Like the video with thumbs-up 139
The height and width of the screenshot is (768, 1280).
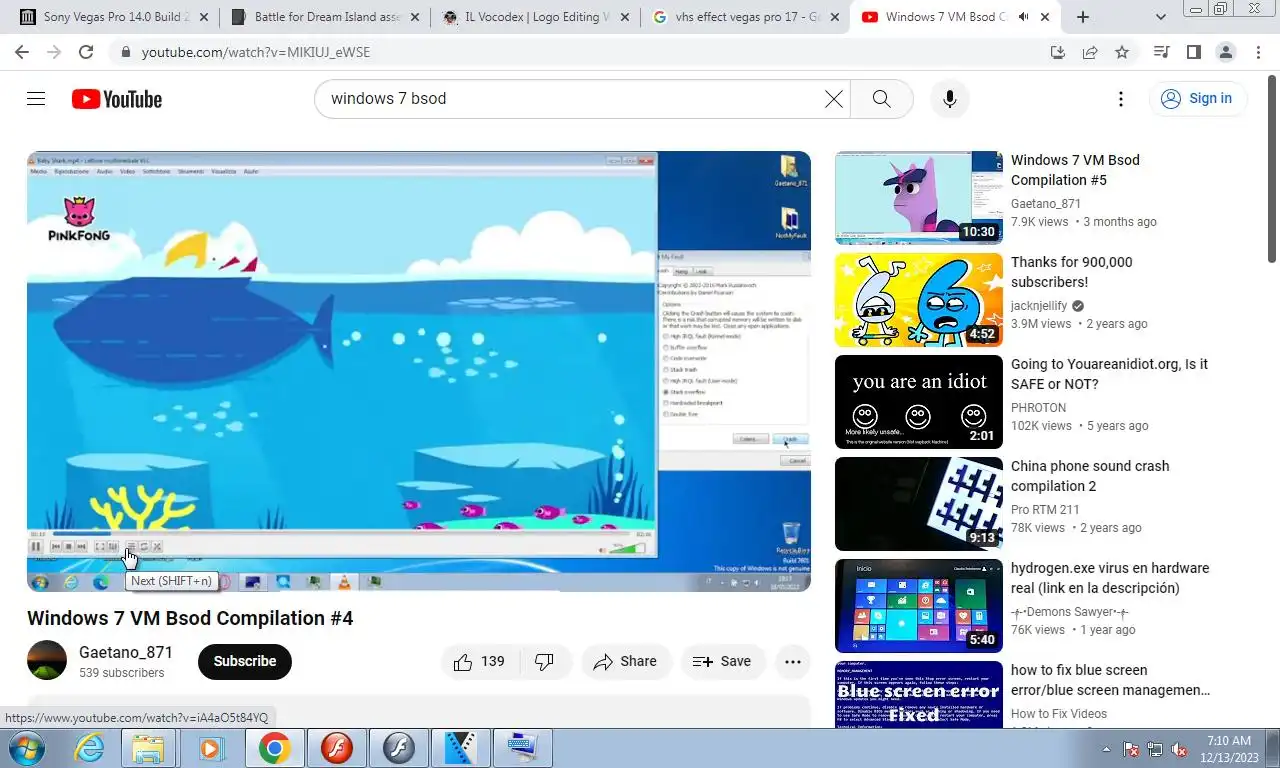(480, 662)
